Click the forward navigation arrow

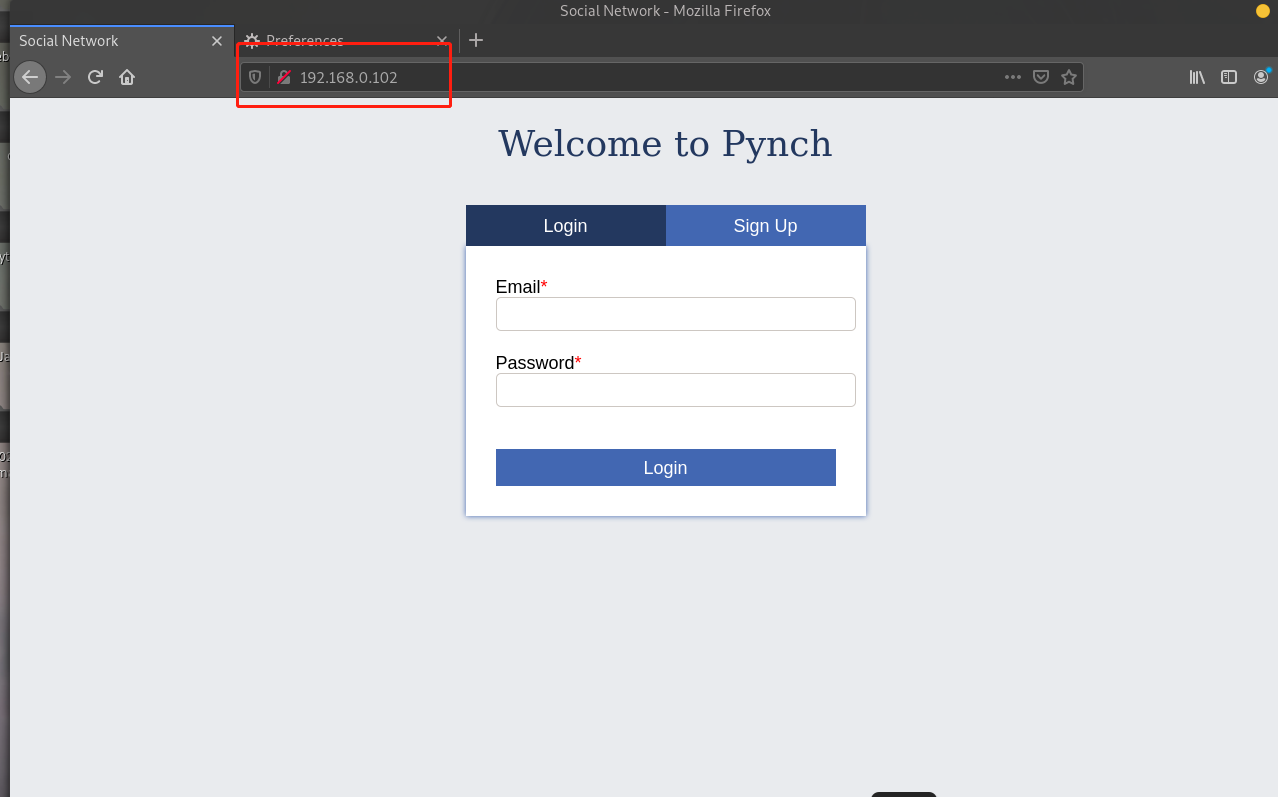click(63, 77)
